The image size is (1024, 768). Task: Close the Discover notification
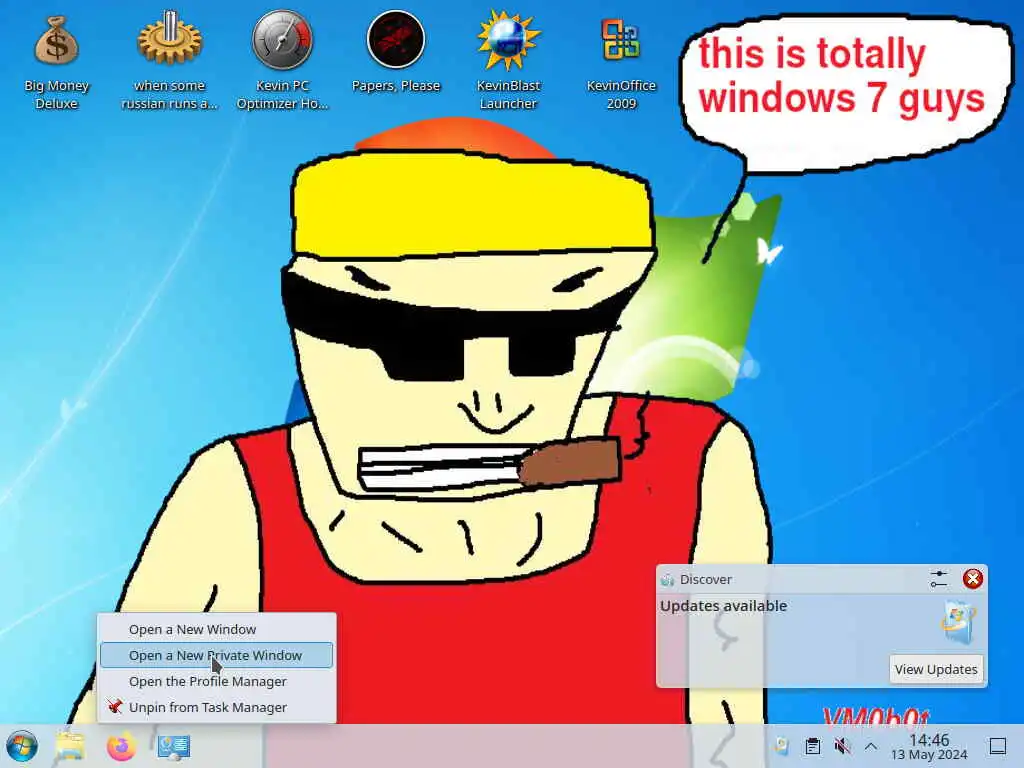972,579
